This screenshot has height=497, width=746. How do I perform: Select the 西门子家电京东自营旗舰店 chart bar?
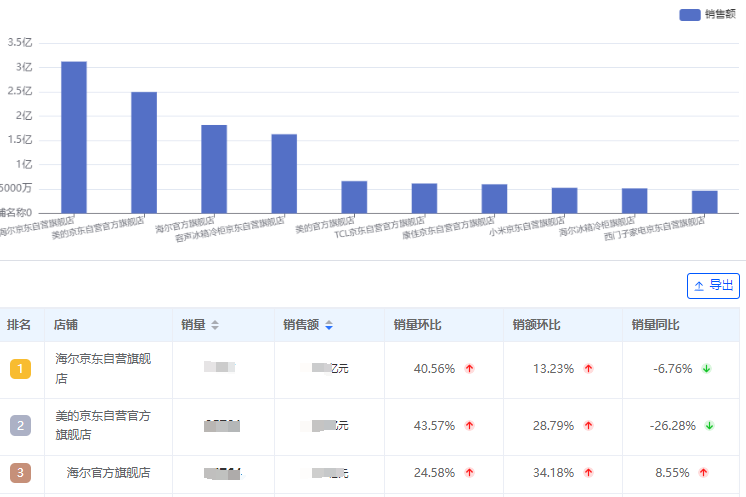tap(705, 202)
